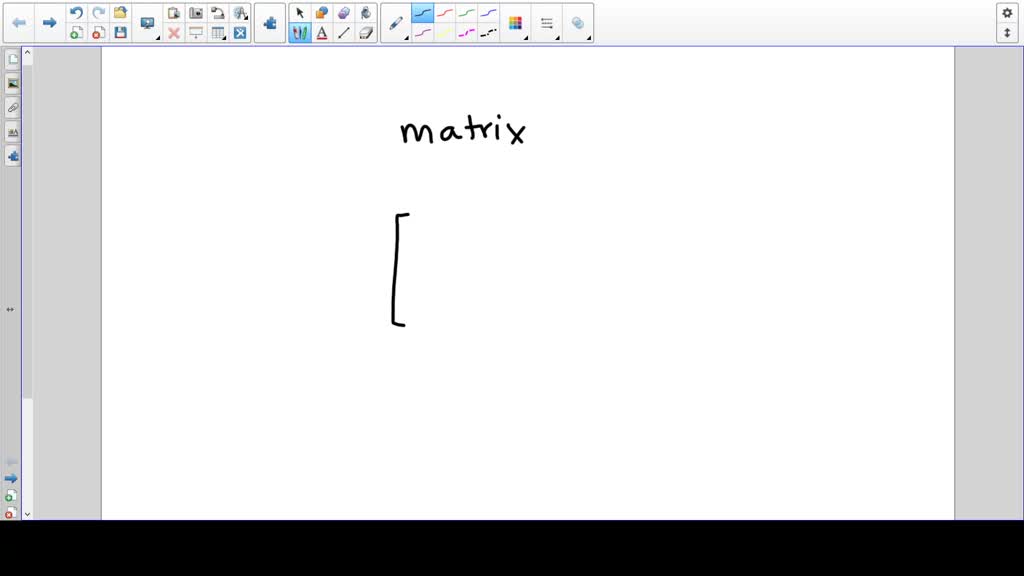Redo the last undone action

98,12
